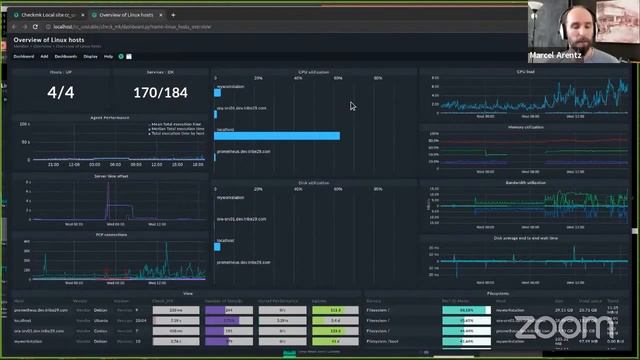Click the 170/184 services OK number
This screenshot has height=360, width=640.
point(160,93)
